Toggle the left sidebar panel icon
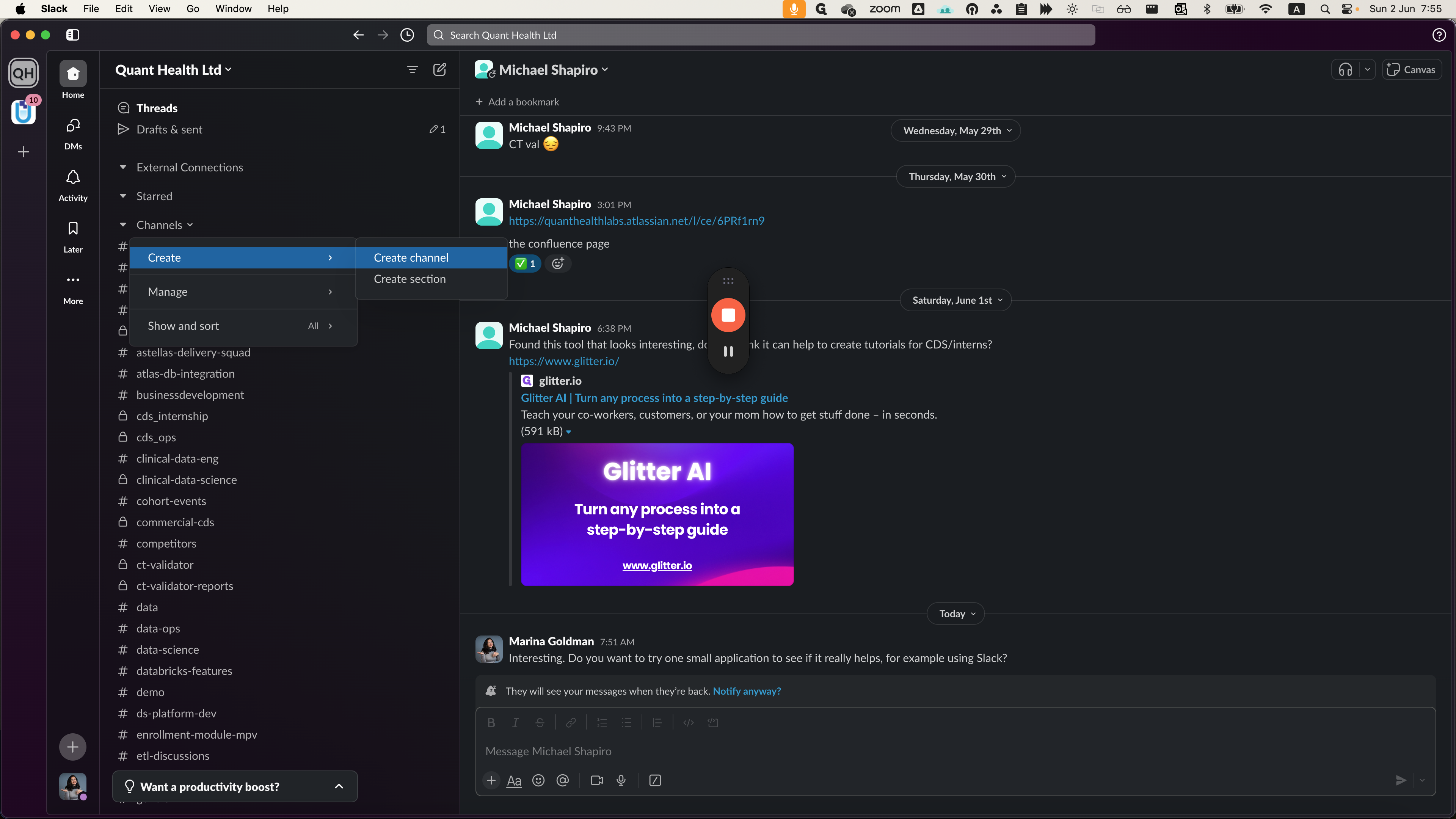The image size is (1456, 819). point(72,35)
